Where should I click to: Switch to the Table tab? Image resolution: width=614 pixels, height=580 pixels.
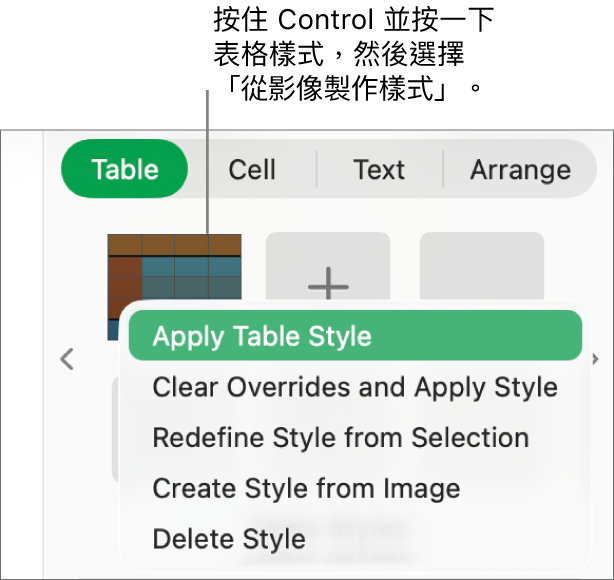(125, 169)
